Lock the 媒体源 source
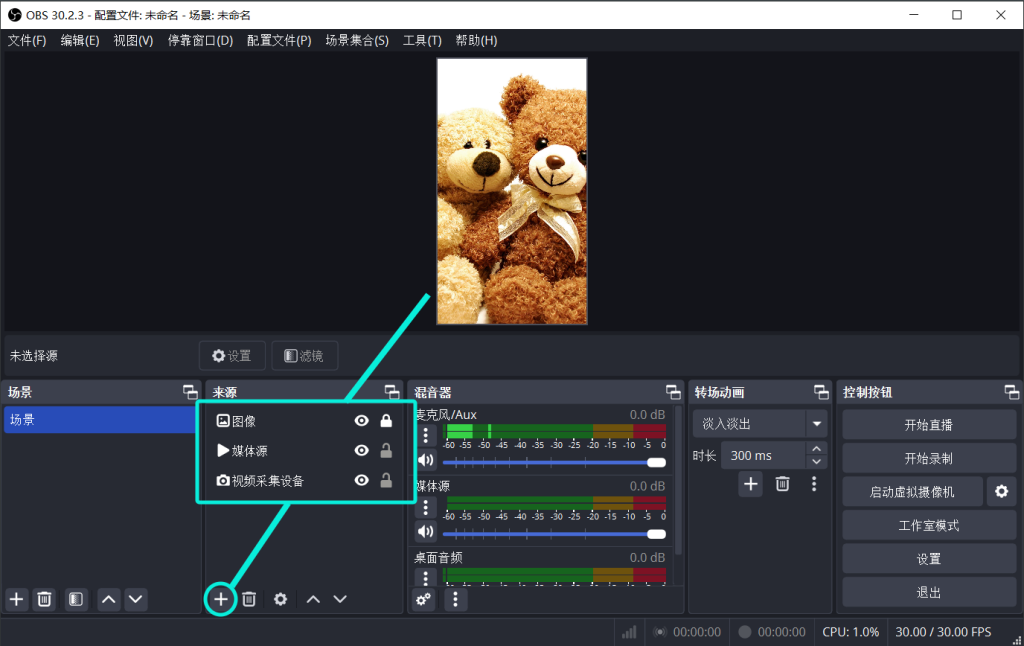 click(386, 451)
